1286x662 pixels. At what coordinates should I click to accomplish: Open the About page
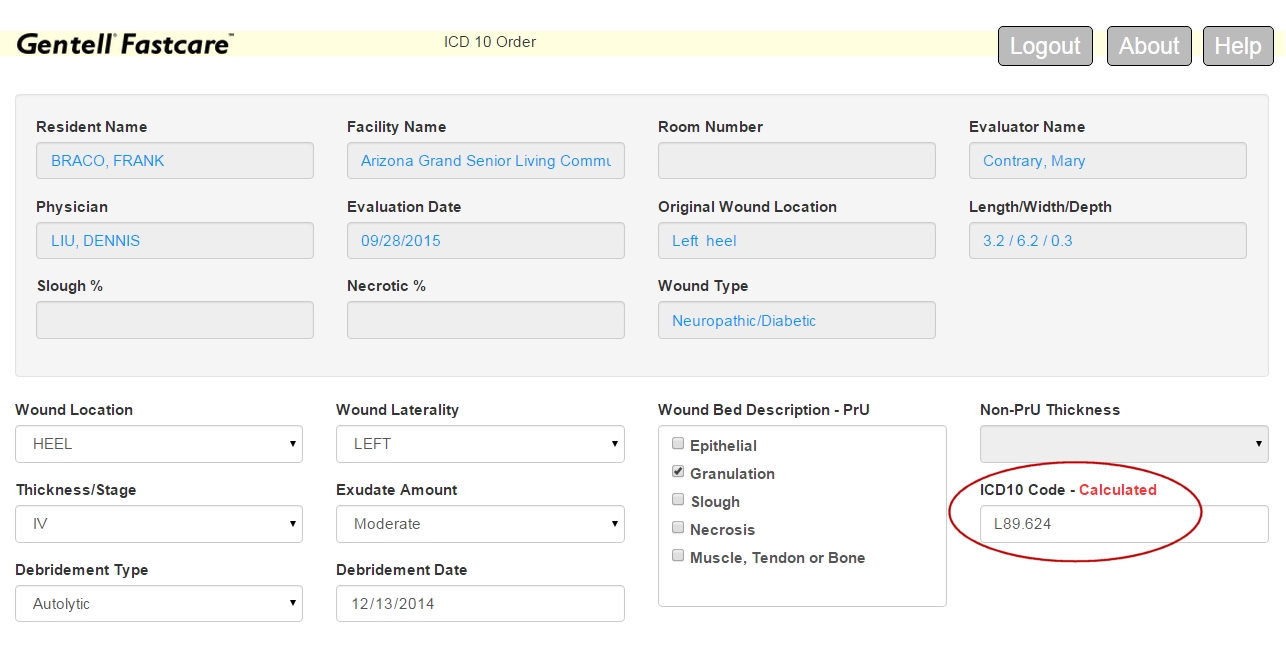pyautogui.click(x=1148, y=45)
